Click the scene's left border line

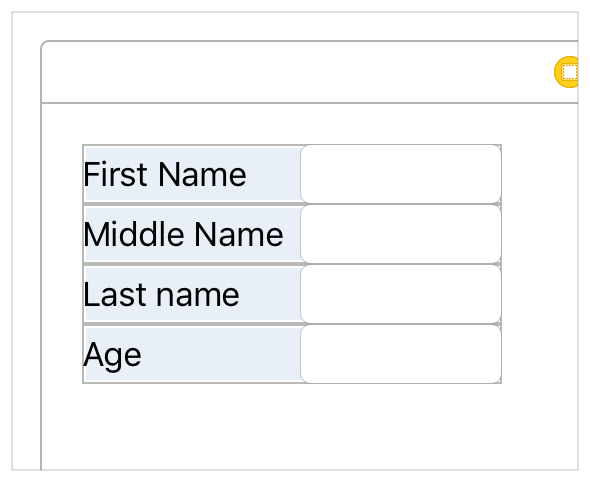point(41,286)
